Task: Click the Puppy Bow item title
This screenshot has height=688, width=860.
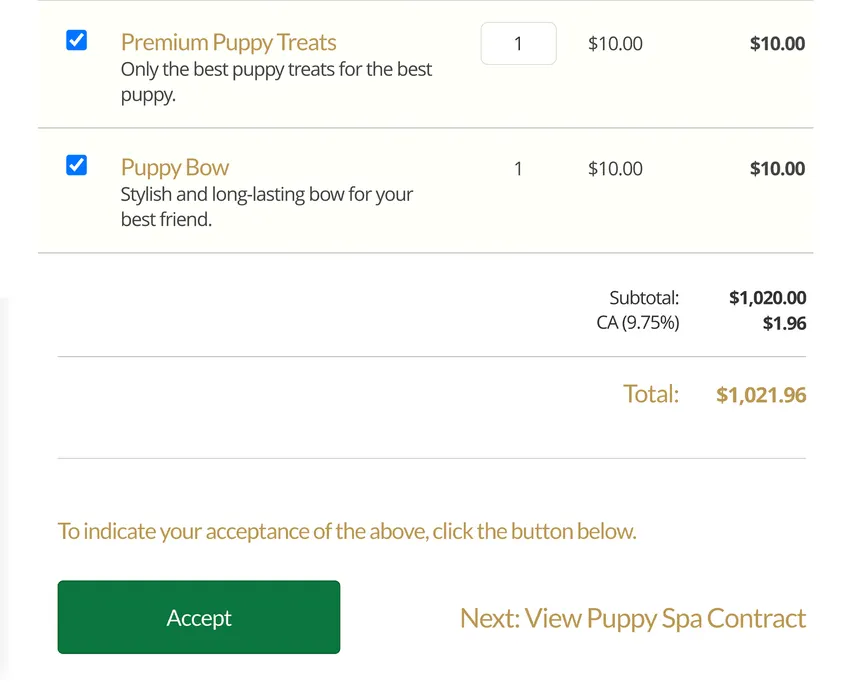Action: coord(175,168)
